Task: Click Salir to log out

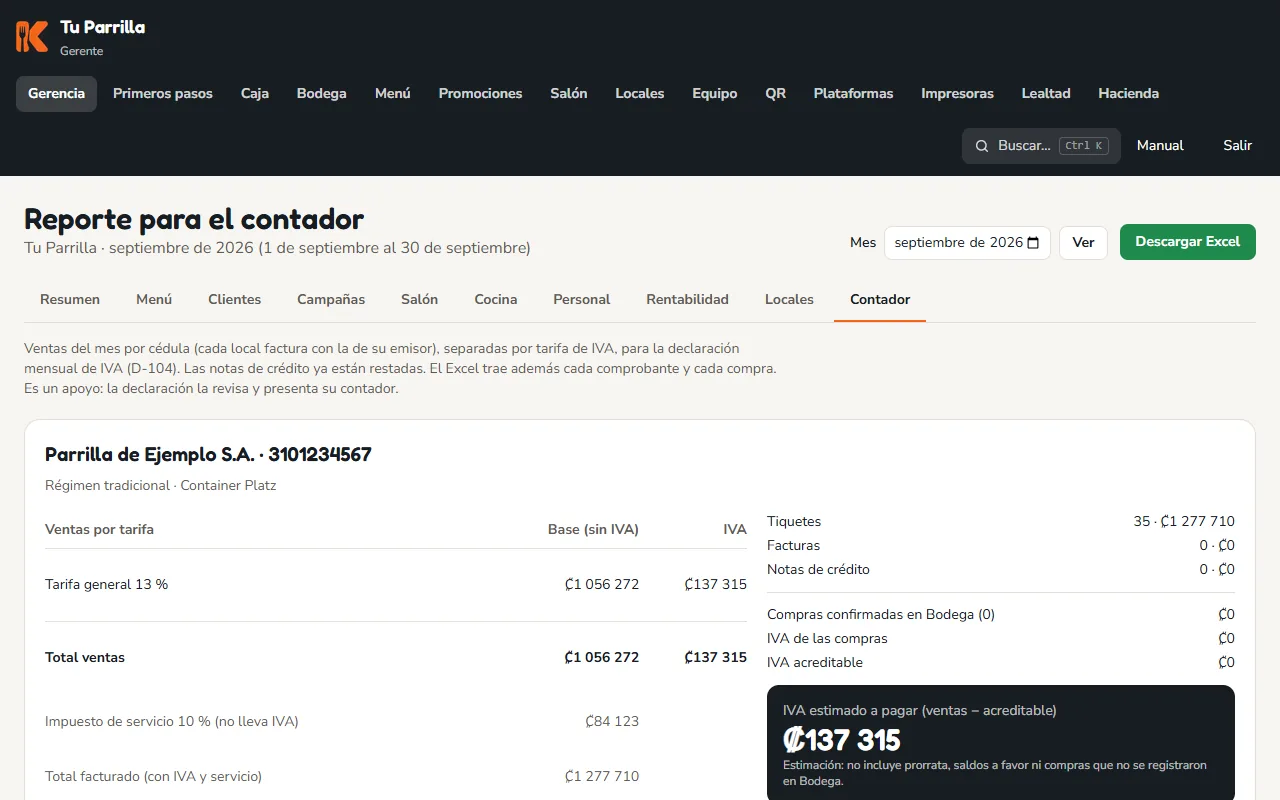Action: (1238, 146)
